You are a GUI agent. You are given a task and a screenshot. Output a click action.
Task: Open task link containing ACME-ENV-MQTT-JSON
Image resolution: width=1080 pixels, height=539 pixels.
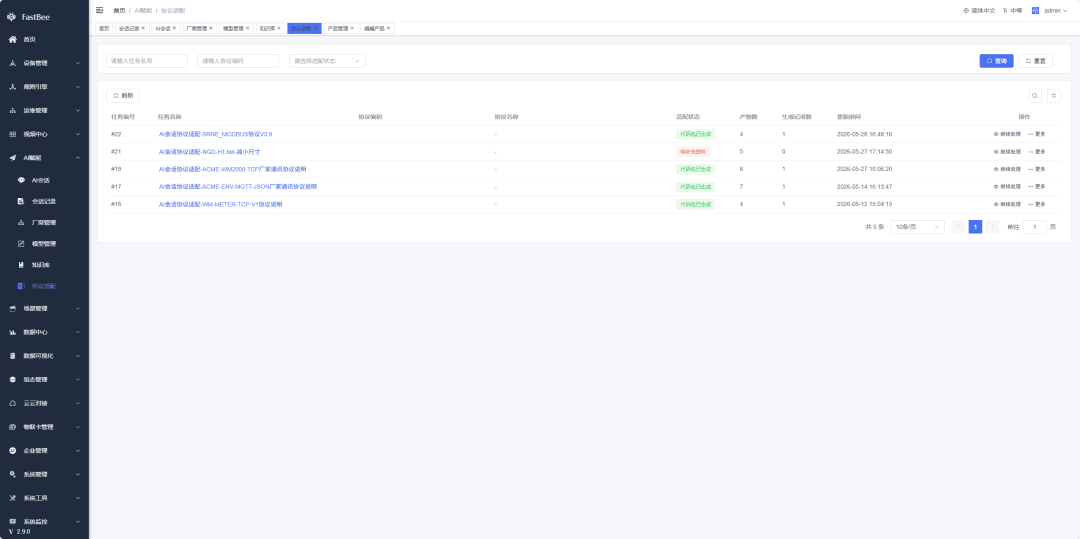tap(238, 187)
